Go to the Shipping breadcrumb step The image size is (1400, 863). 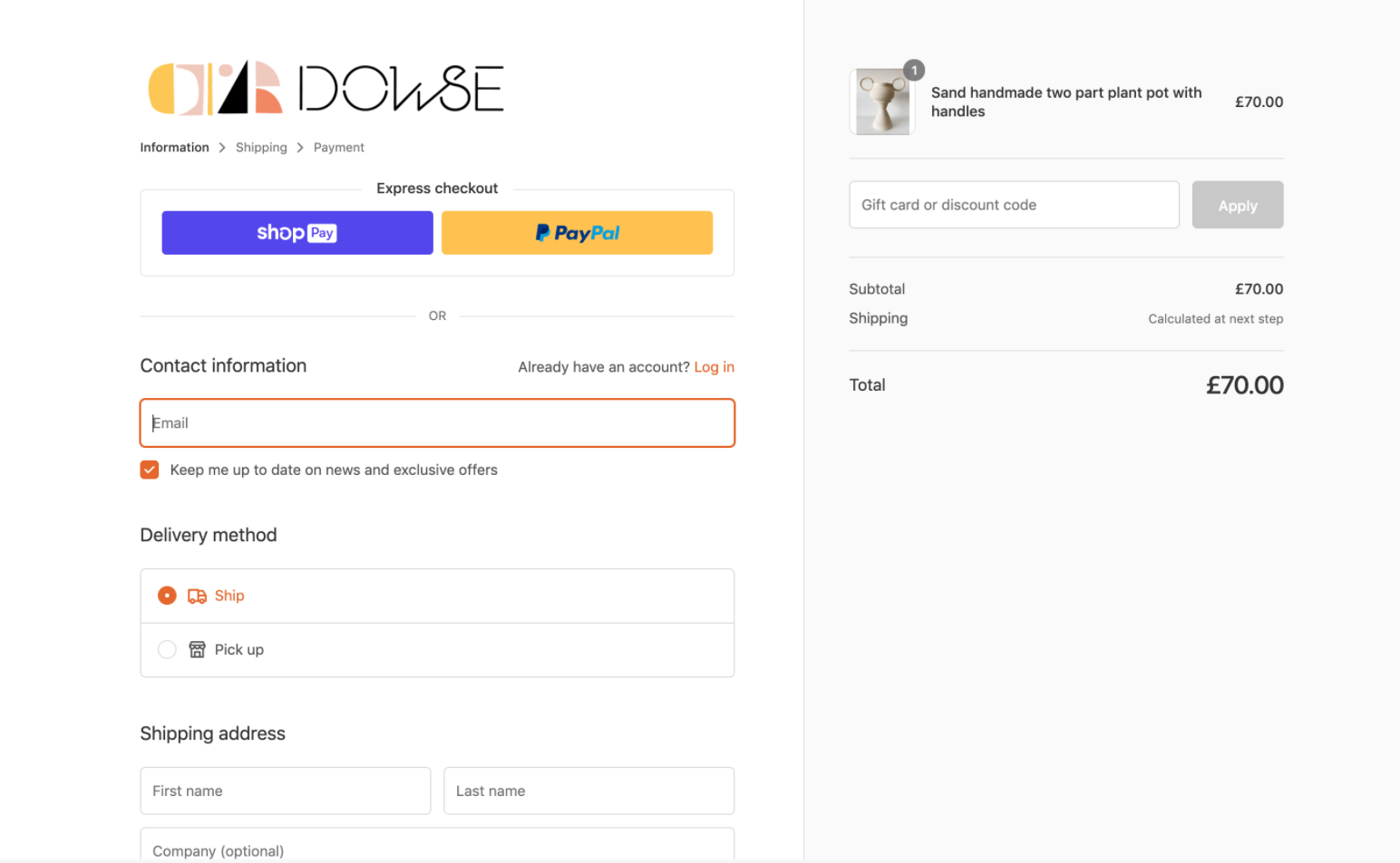pyautogui.click(x=261, y=147)
